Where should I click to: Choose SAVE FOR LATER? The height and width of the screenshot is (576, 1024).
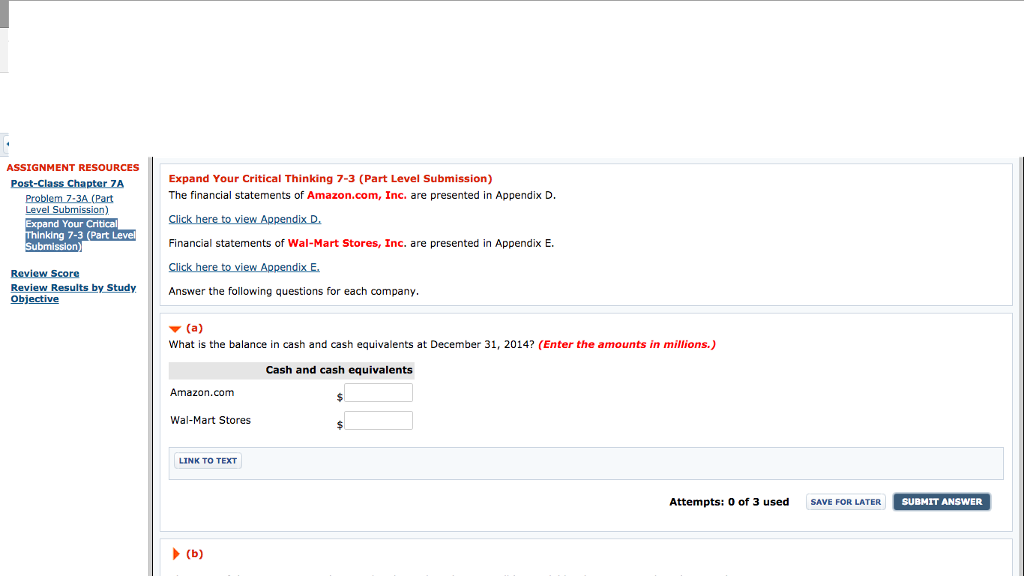coord(845,501)
